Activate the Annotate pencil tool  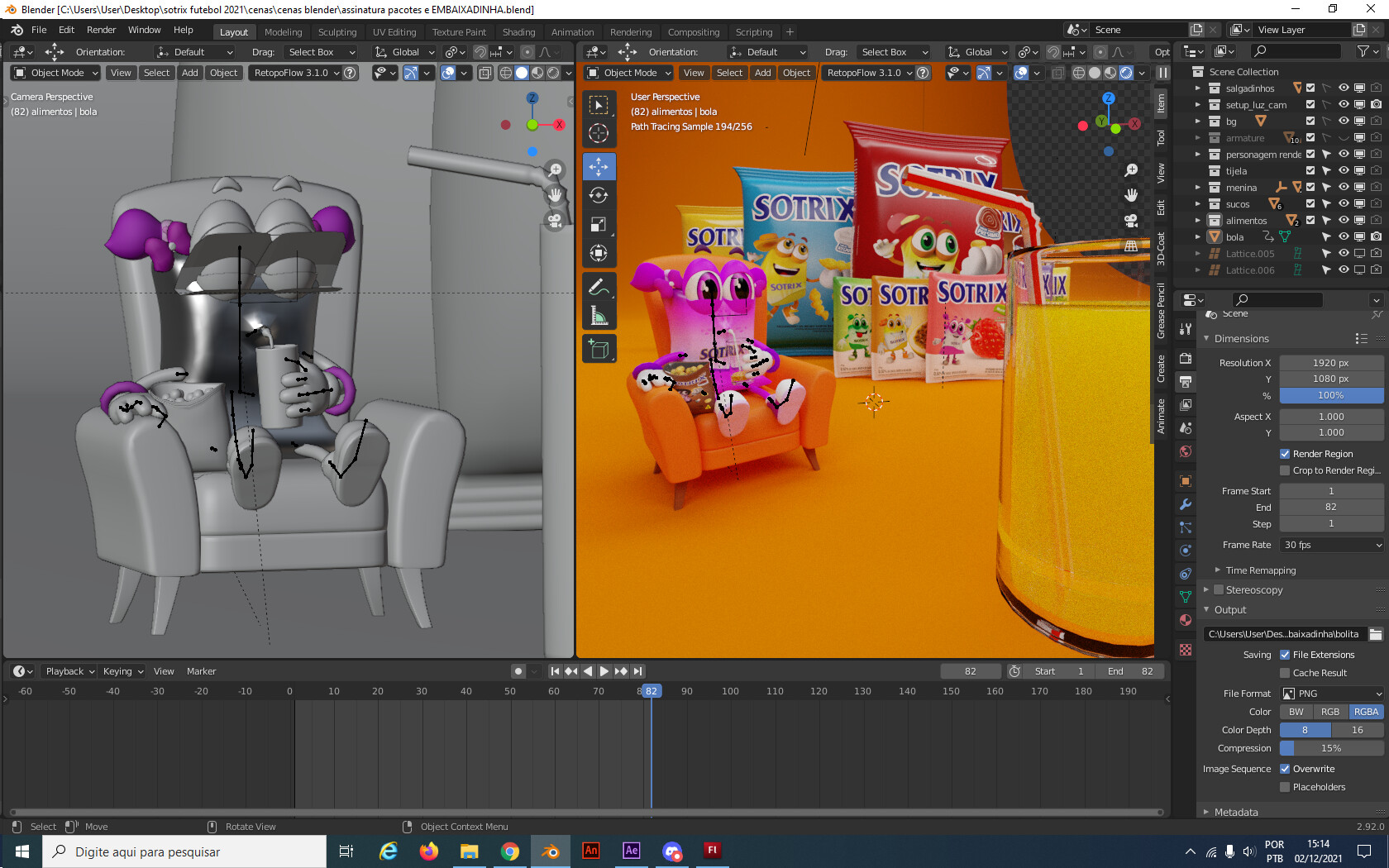click(599, 287)
